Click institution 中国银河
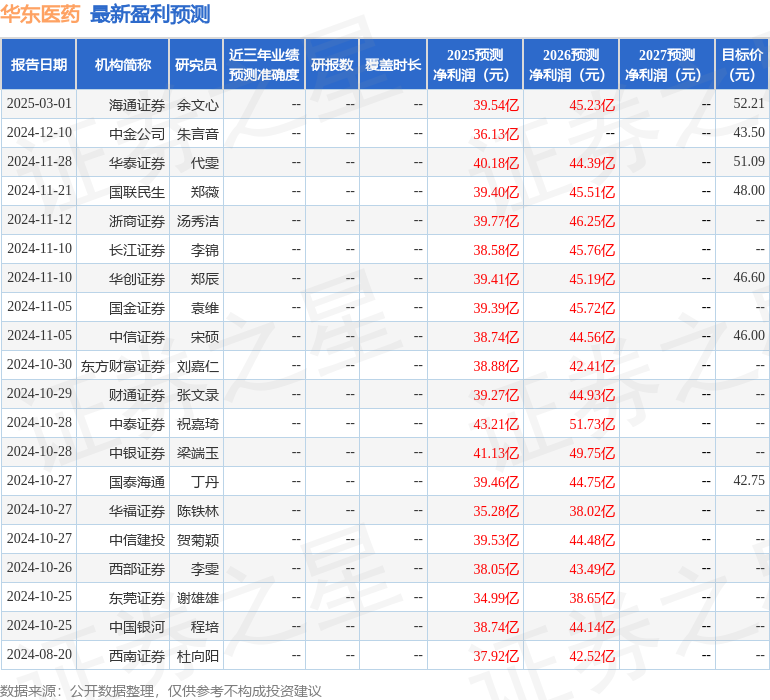The image size is (770, 700). (x=137, y=626)
